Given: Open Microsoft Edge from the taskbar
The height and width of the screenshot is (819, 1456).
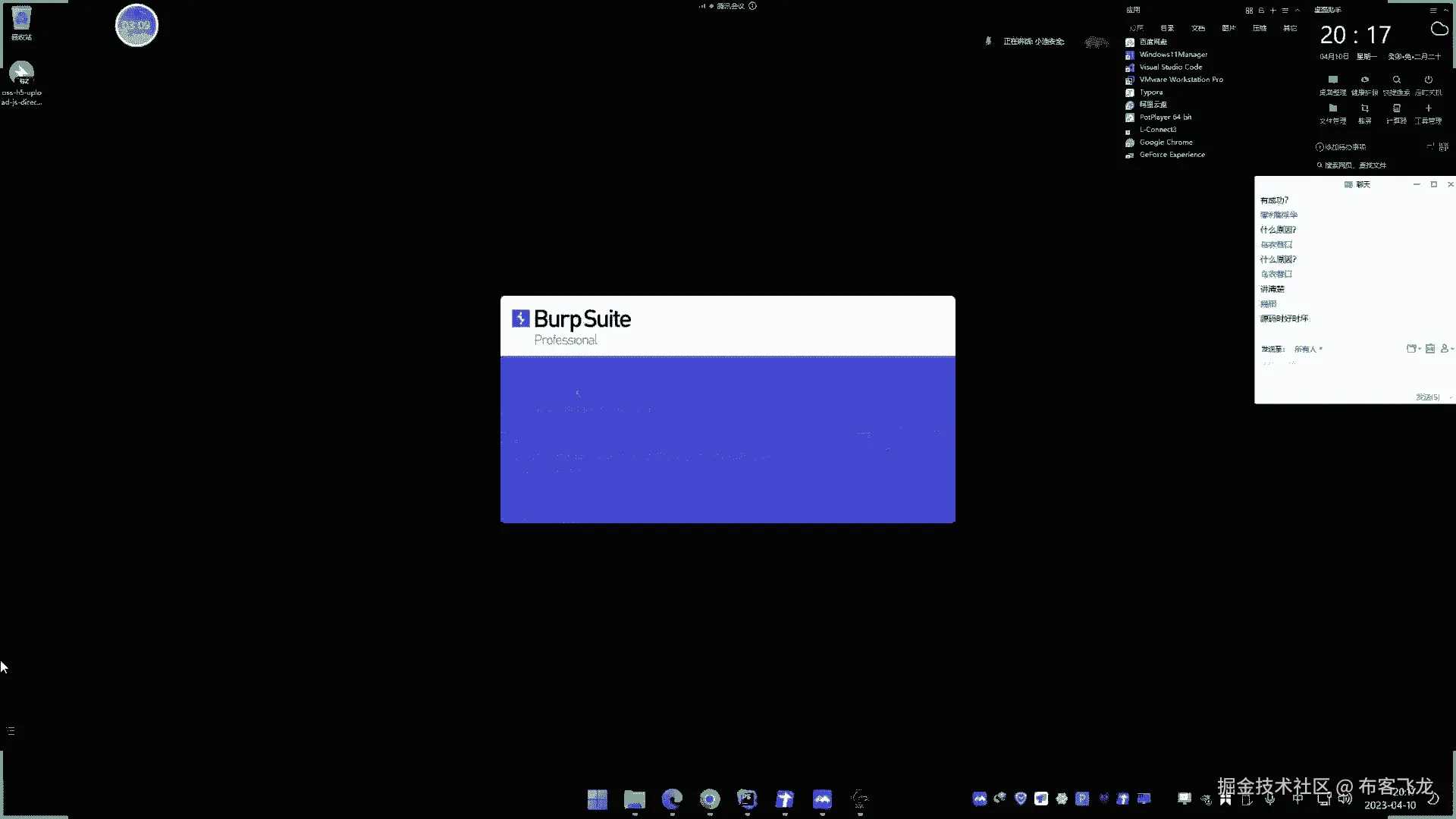Looking at the screenshot, I should click(672, 799).
